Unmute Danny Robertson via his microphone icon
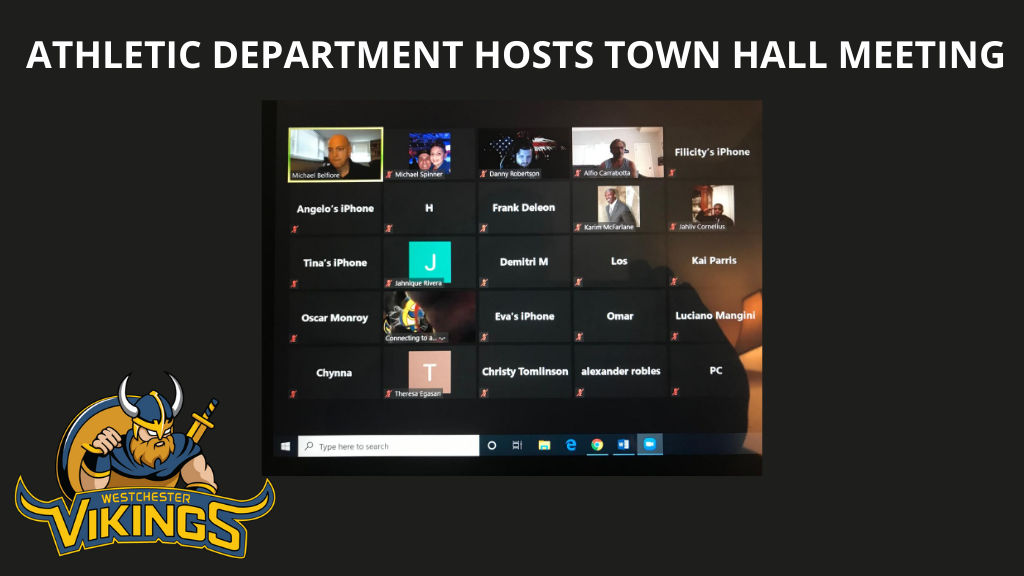This screenshot has height=576, width=1024. (x=482, y=172)
